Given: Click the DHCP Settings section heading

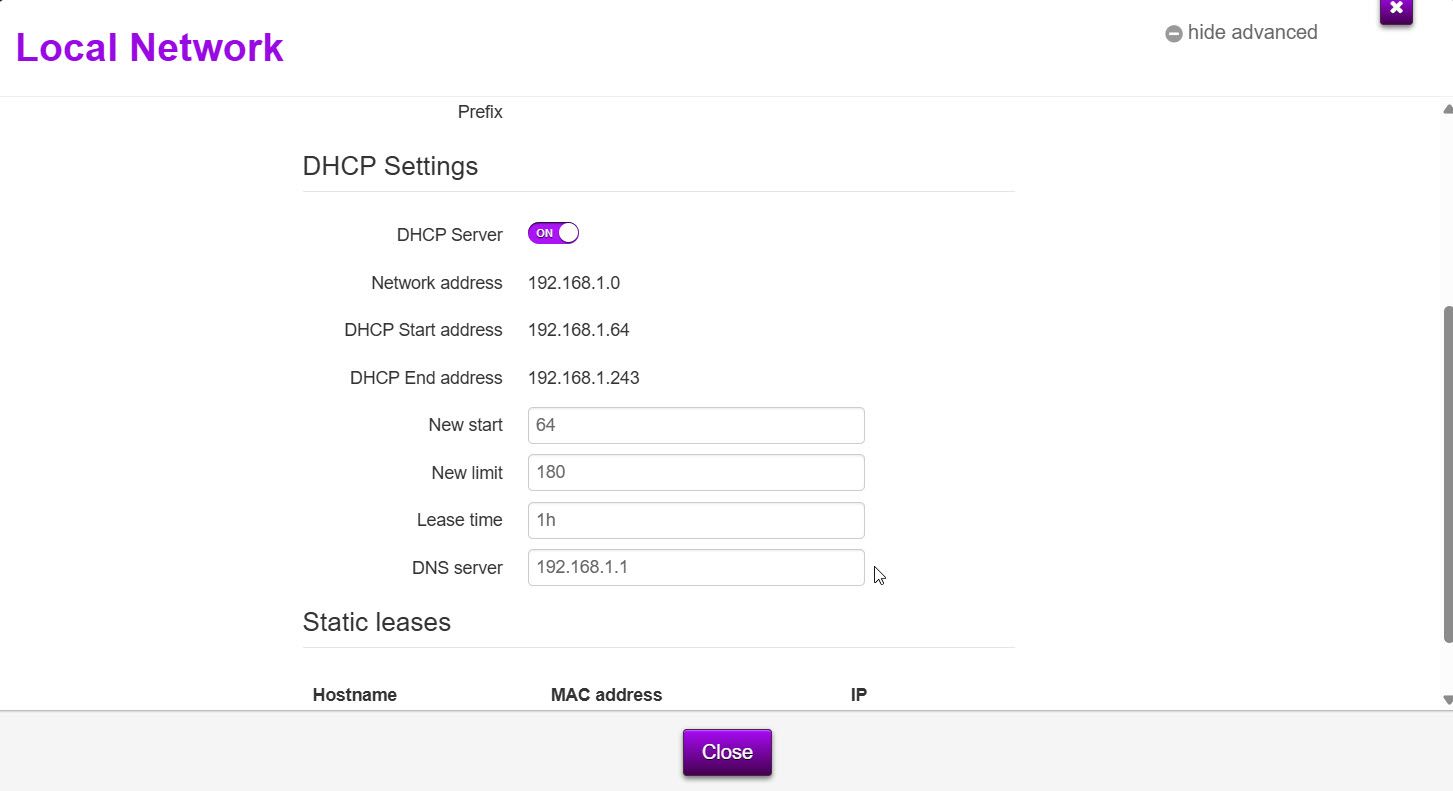Looking at the screenshot, I should coord(390,166).
